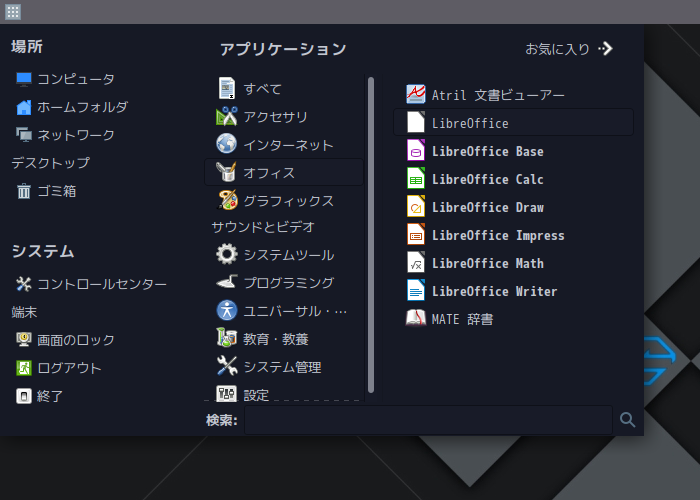Click the システム管理 wrench icon
Viewport: 700px width, 500px height.
point(227,366)
